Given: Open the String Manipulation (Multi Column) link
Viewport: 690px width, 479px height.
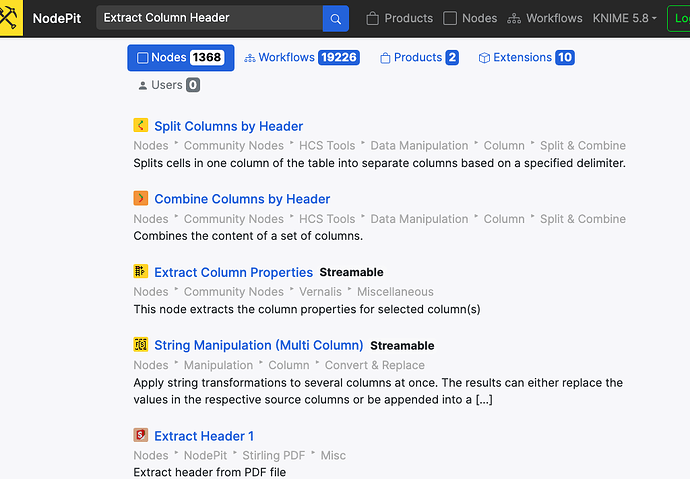Looking at the screenshot, I should pyautogui.click(x=258, y=345).
